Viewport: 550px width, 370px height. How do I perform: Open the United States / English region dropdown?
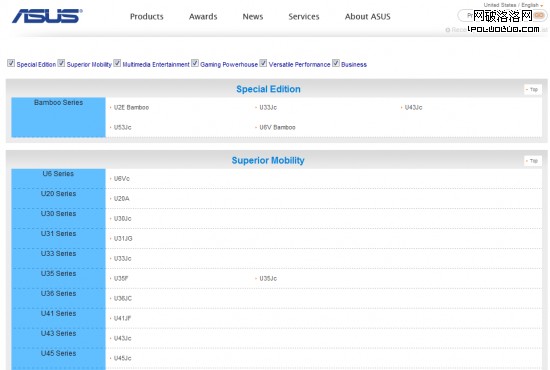pyautogui.click(x=513, y=5)
